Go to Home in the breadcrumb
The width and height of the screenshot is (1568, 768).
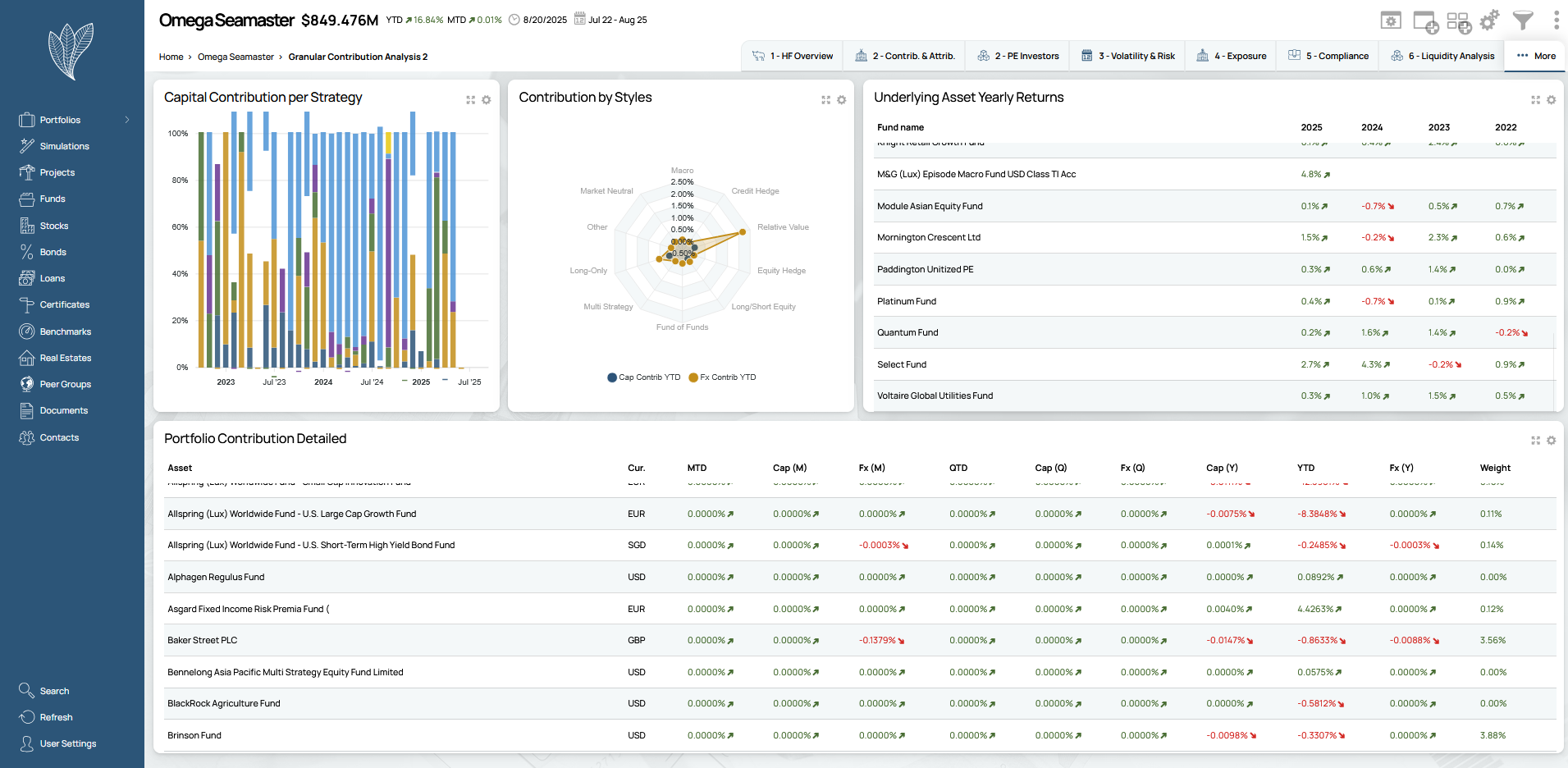pos(171,57)
